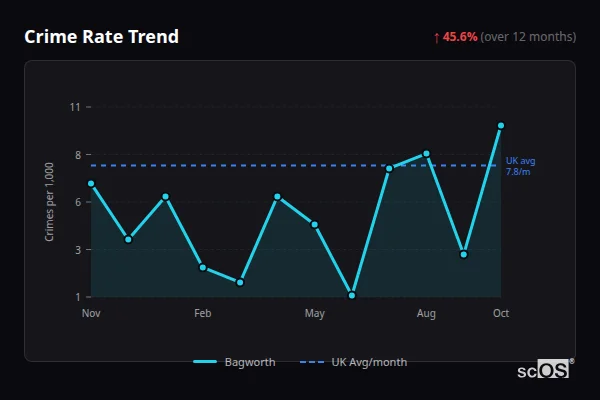Click the Oct x-axis label
The width and height of the screenshot is (600, 400).
tap(501, 313)
